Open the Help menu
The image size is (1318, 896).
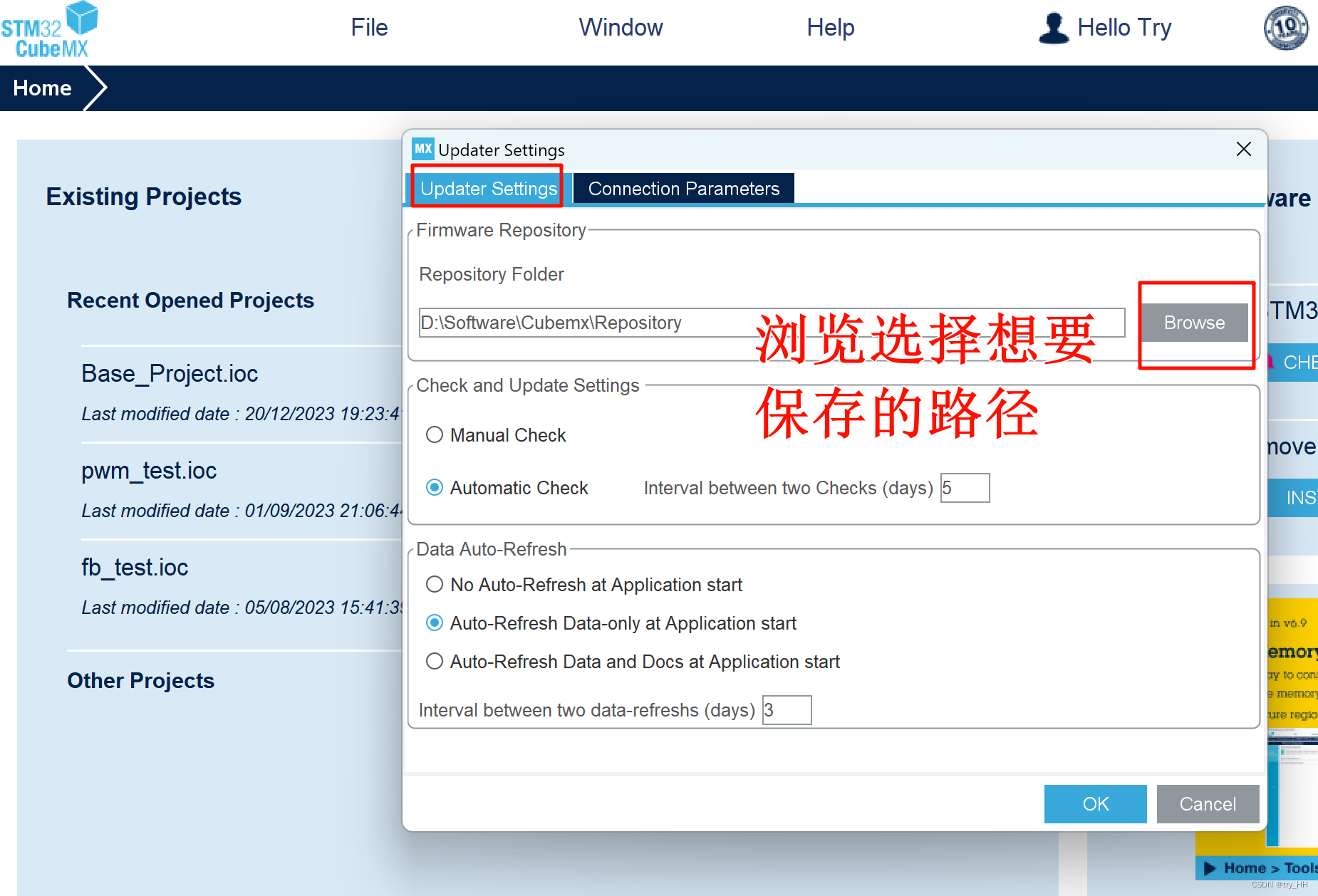tap(830, 28)
